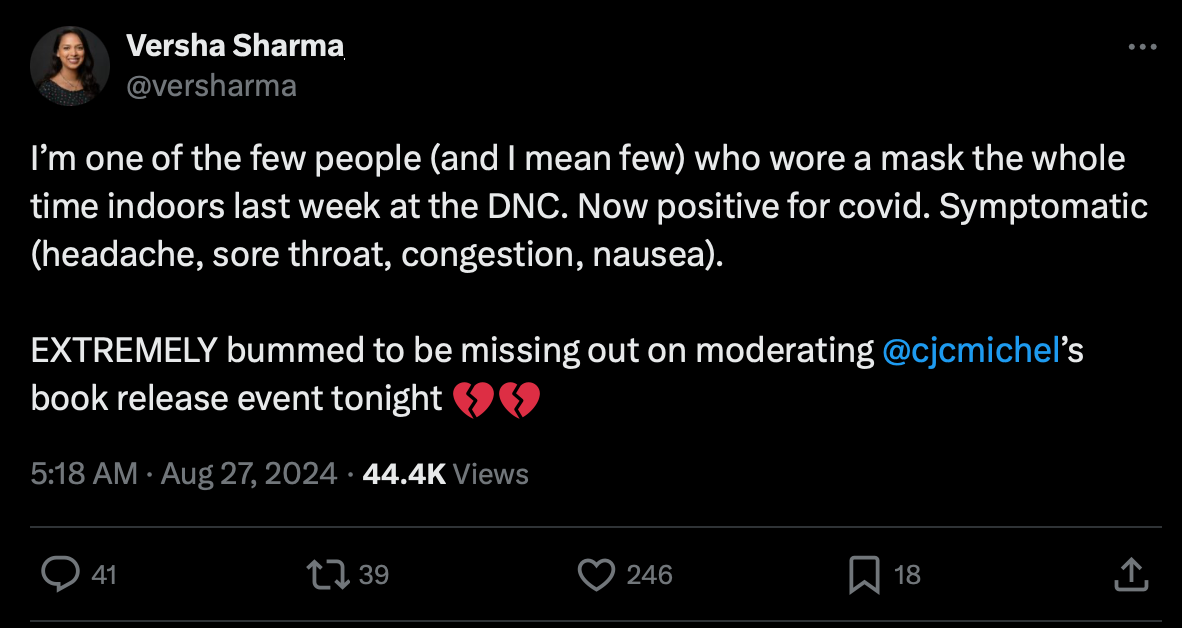Image resolution: width=1182 pixels, height=628 pixels.
Task: Click the 246 likes count
Action: pyautogui.click(x=649, y=575)
